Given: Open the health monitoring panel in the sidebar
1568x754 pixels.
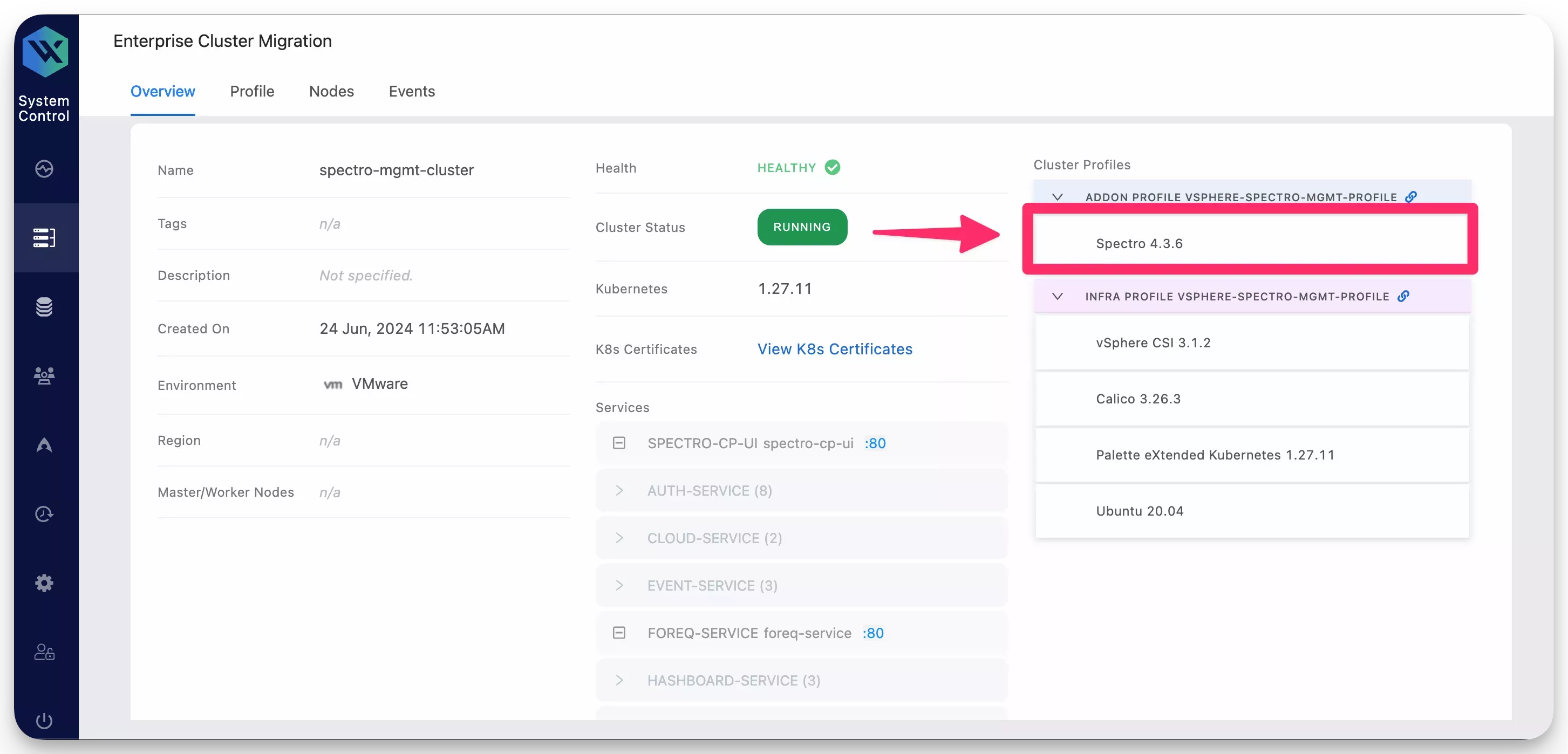Looking at the screenshot, I should [44, 169].
